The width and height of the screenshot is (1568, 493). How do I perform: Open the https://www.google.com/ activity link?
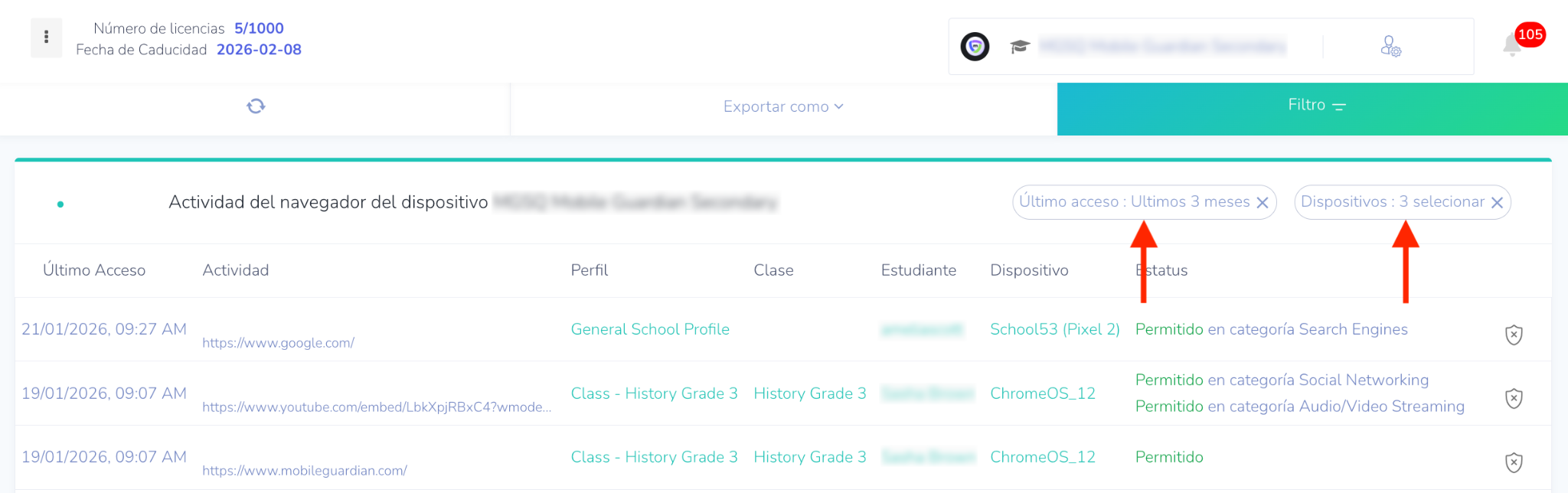tap(278, 343)
